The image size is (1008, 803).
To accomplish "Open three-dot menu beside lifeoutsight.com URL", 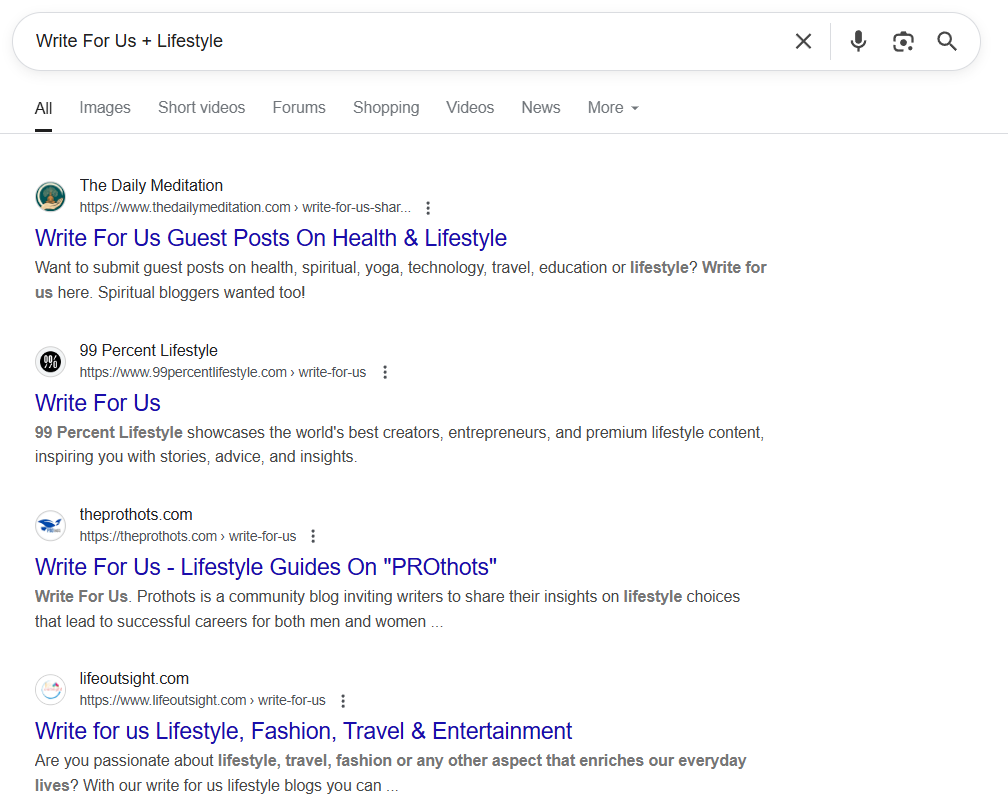I will (343, 701).
